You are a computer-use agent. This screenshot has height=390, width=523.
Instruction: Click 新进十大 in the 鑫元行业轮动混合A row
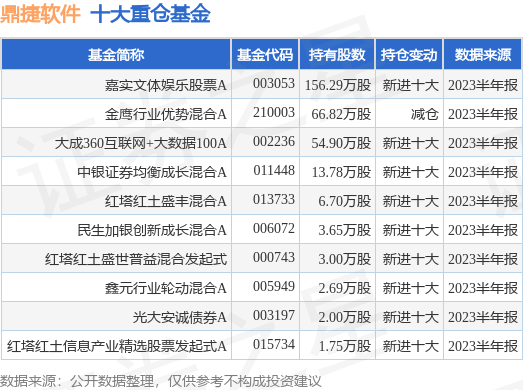pyautogui.click(x=411, y=288)
